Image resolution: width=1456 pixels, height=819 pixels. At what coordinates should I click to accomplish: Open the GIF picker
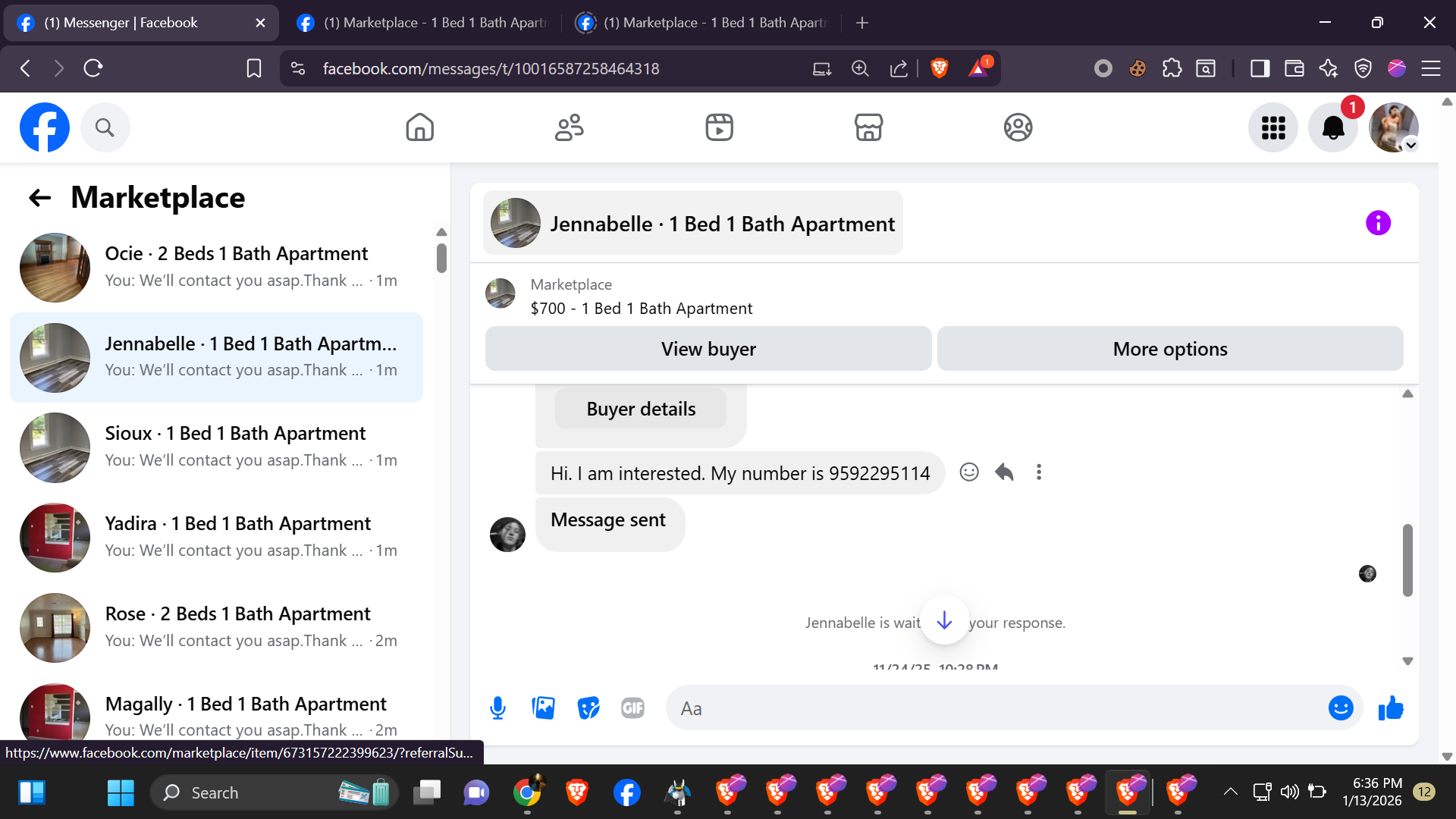click(x=632, y=708)
